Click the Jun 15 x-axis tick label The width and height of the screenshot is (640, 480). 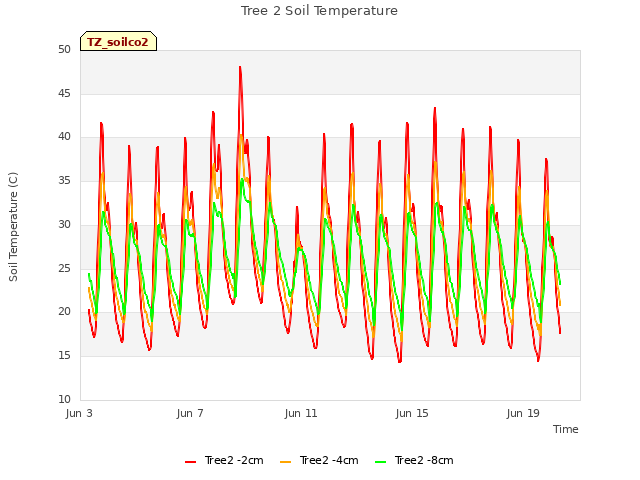(x=412, y=413)
